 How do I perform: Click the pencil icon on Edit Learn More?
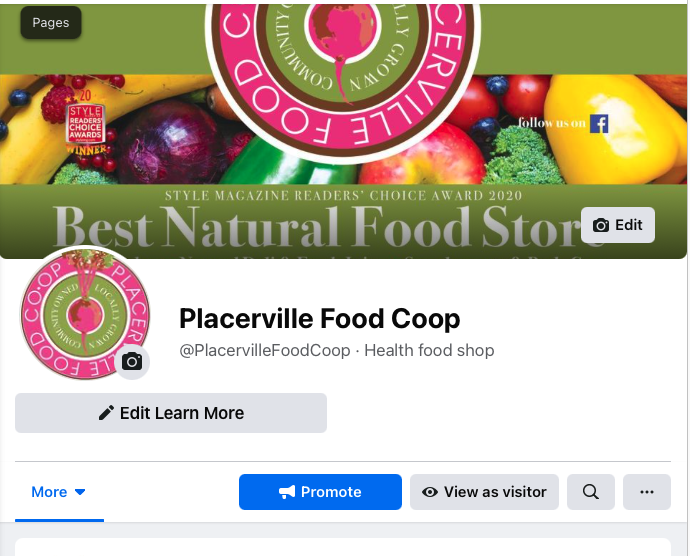(106, 413)
